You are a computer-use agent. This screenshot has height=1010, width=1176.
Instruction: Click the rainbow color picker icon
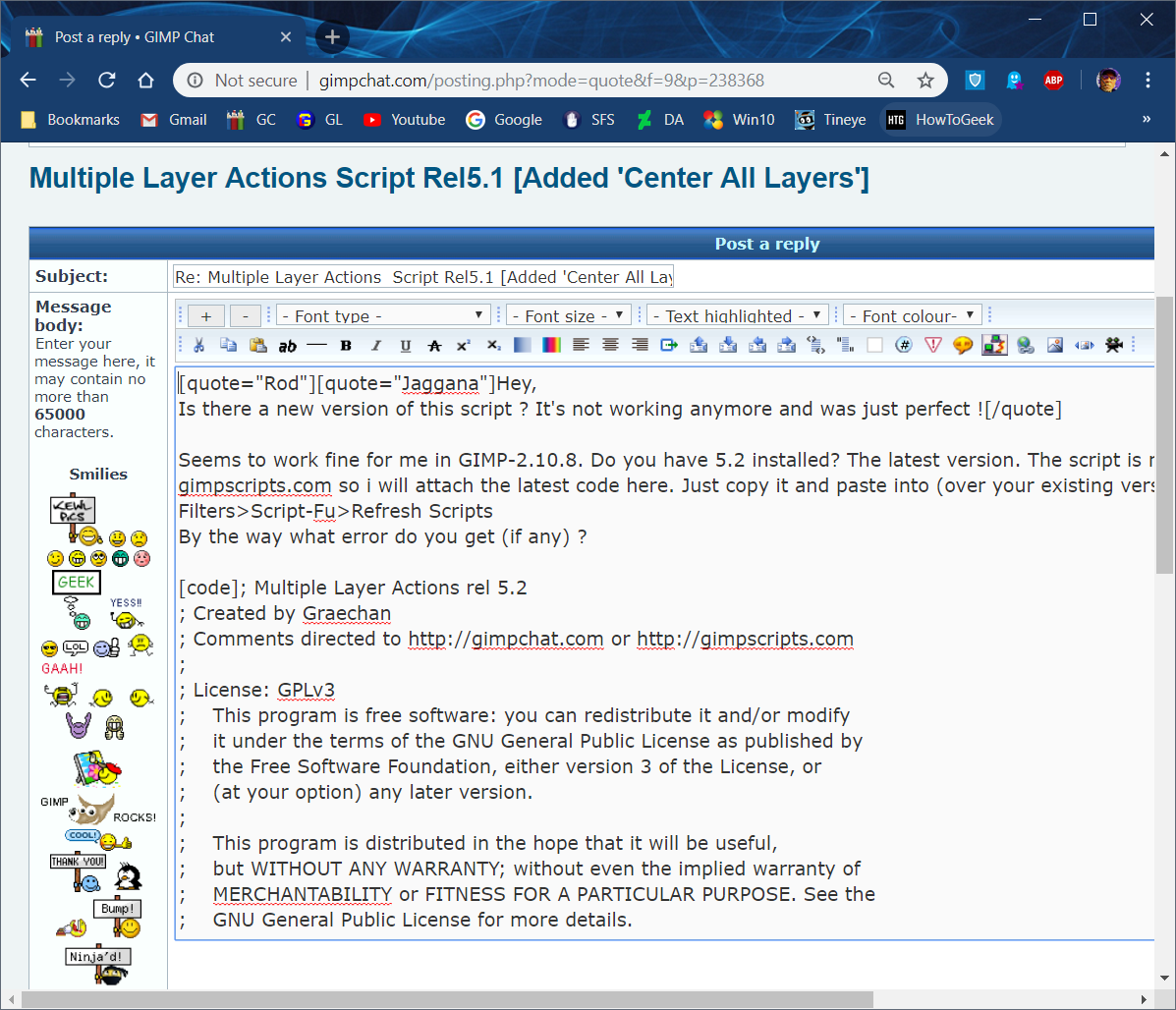pos(551,345)
